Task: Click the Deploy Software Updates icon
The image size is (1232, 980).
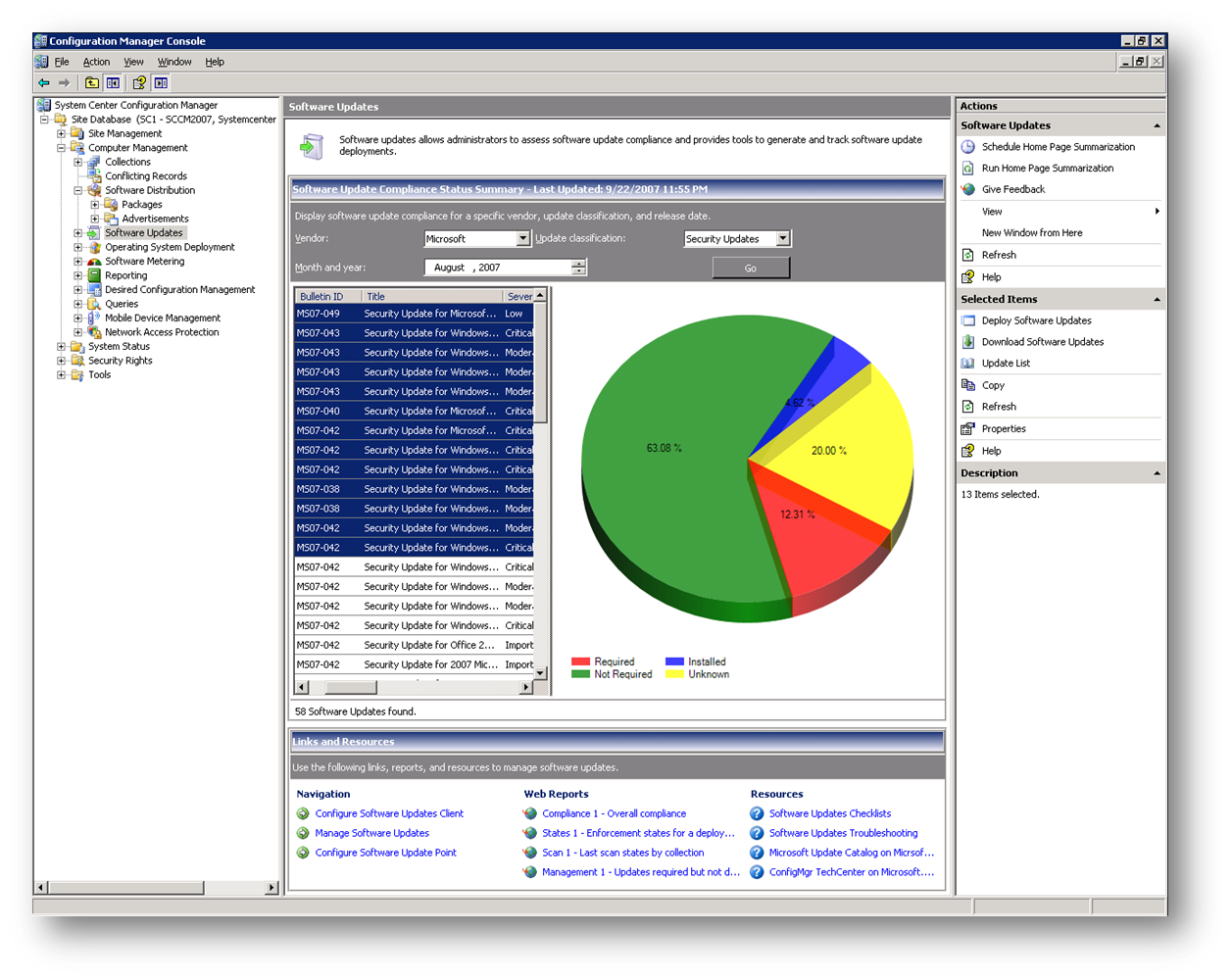Action: pyautogui.click(x=968, y=320)
